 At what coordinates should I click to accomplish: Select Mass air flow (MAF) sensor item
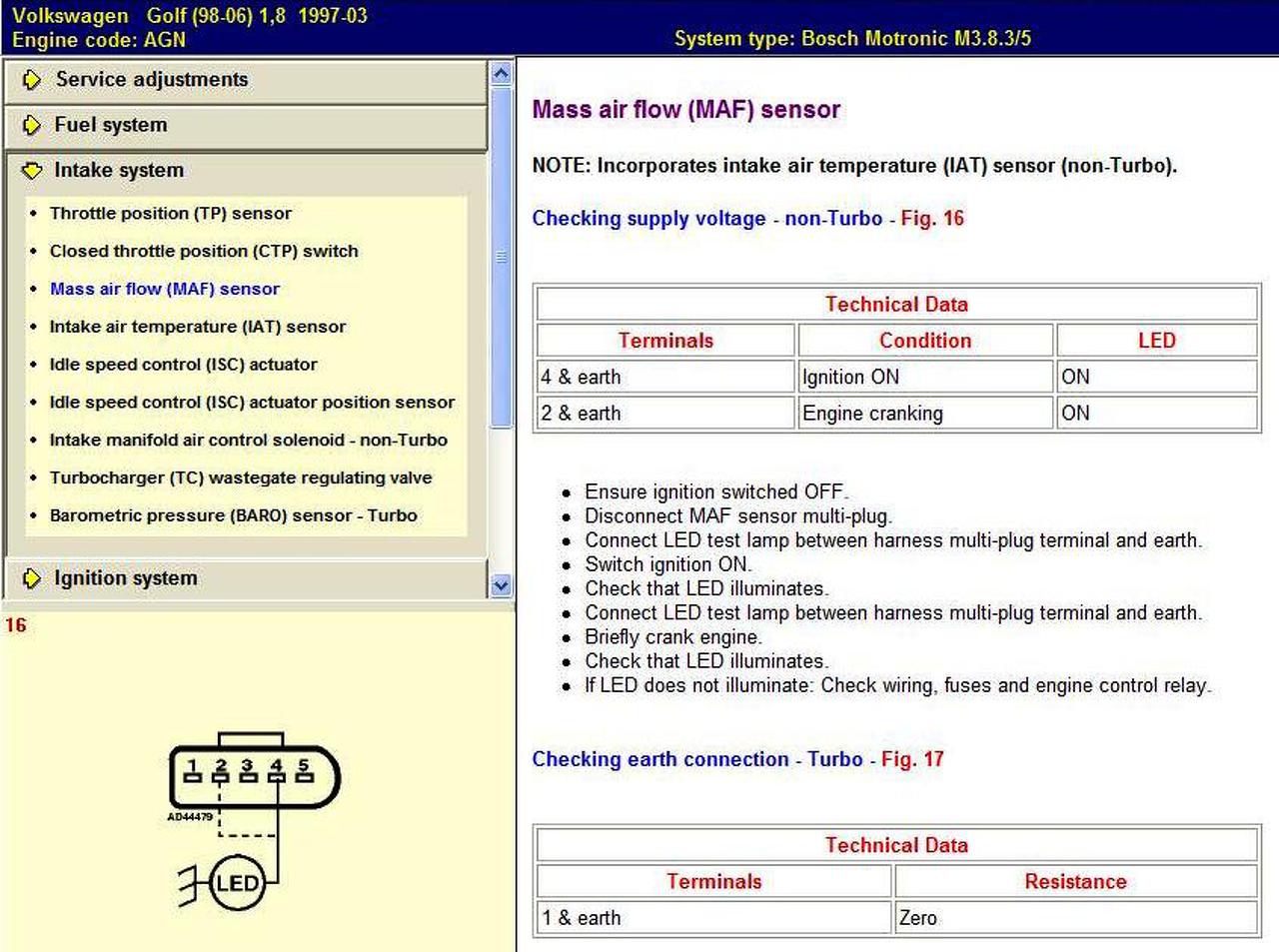click(165, 290)
